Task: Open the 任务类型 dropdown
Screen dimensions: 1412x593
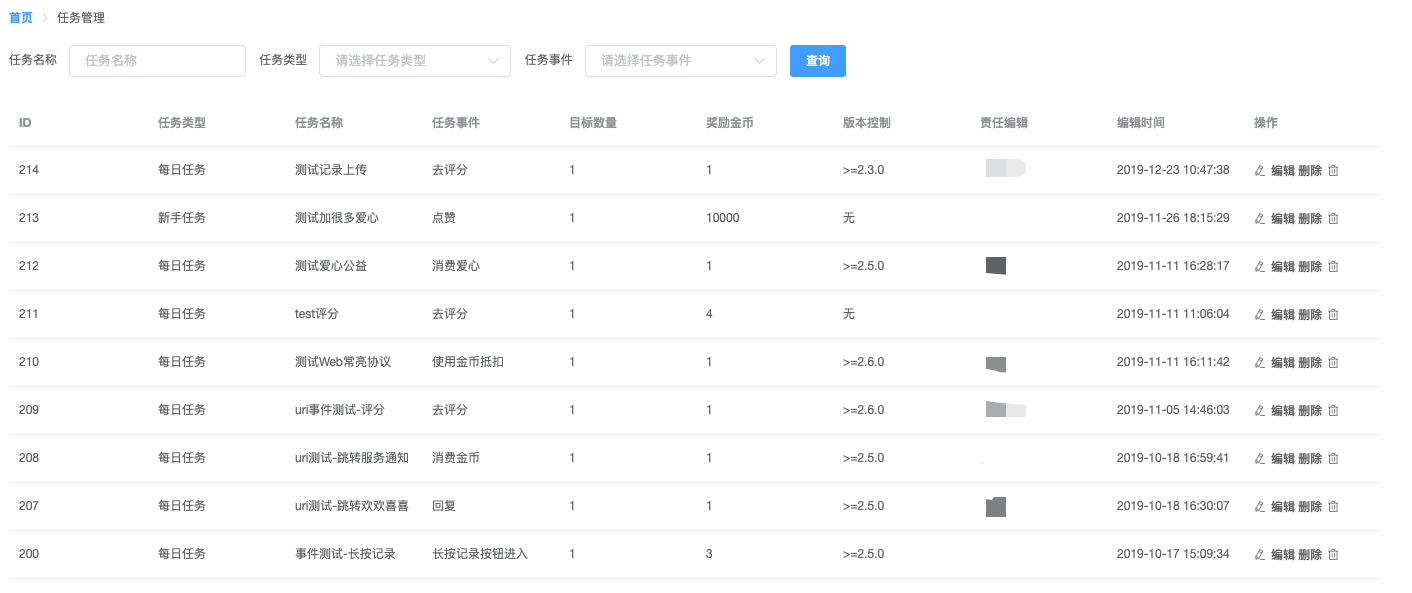Action: coord(414,61)
